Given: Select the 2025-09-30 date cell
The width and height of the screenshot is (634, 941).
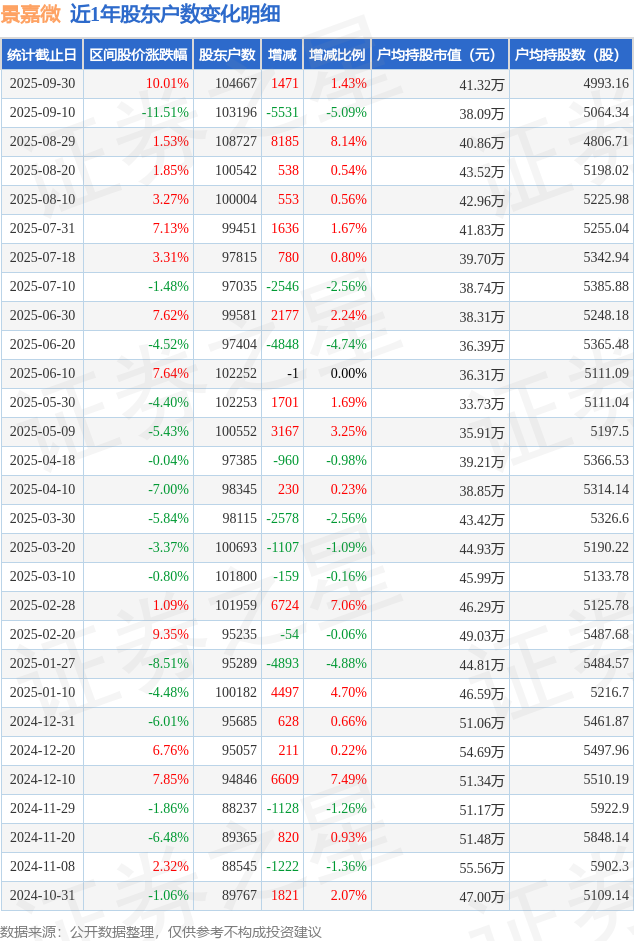Looking at the screenshot, I should [42, 84].
